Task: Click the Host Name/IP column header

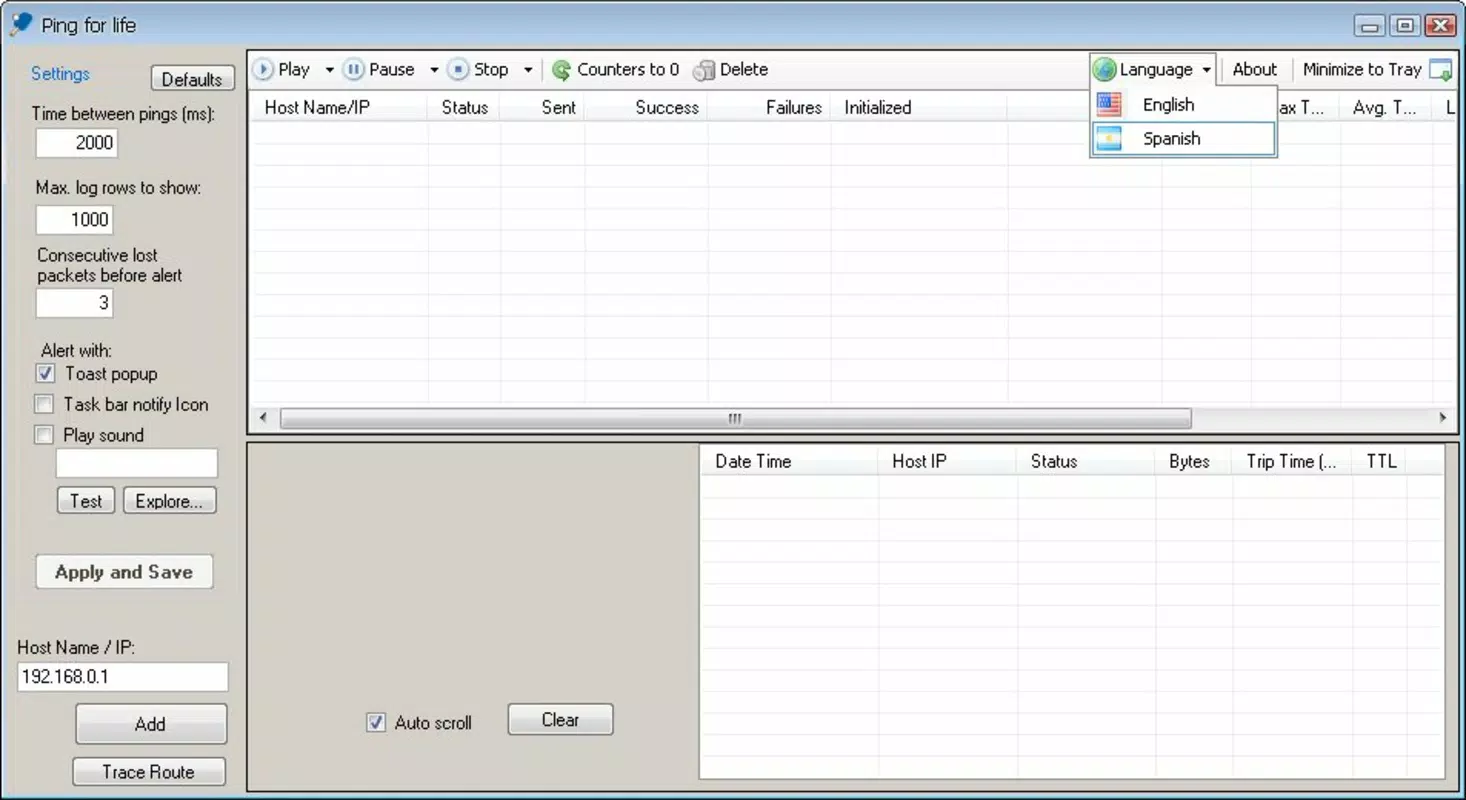Action: (338, 108)
